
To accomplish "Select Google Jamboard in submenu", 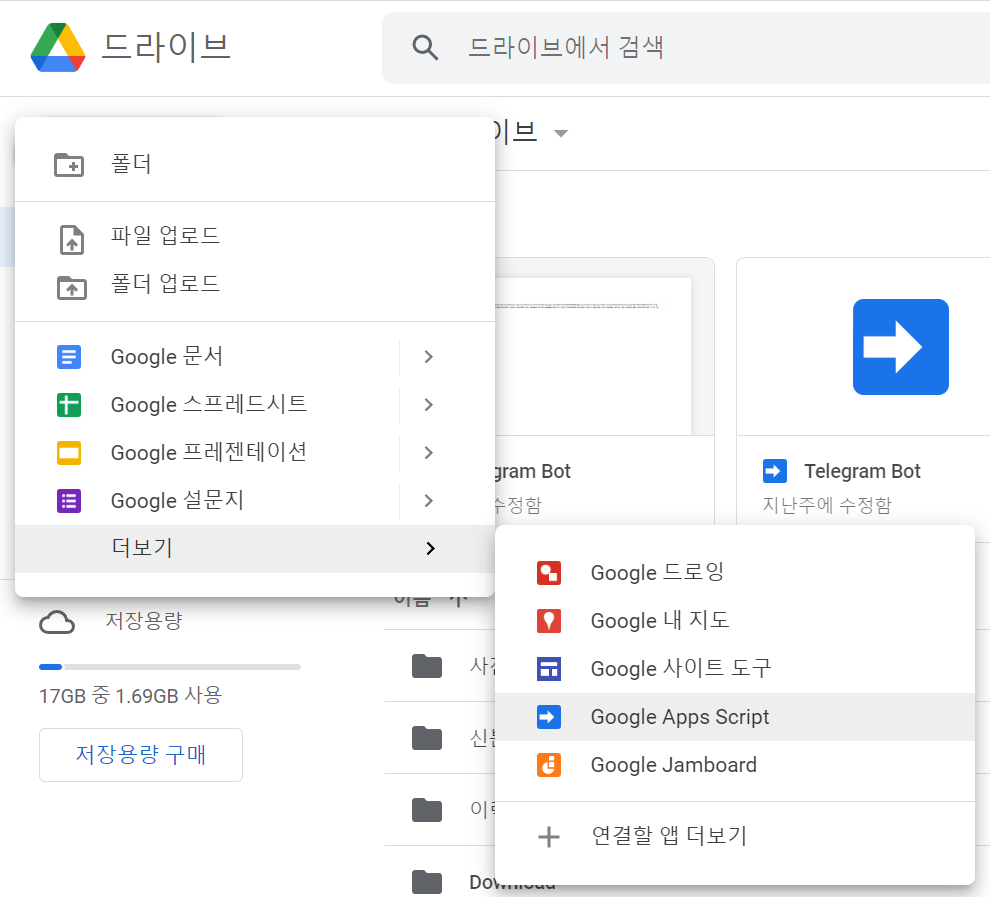I will [x=735, y=765].
